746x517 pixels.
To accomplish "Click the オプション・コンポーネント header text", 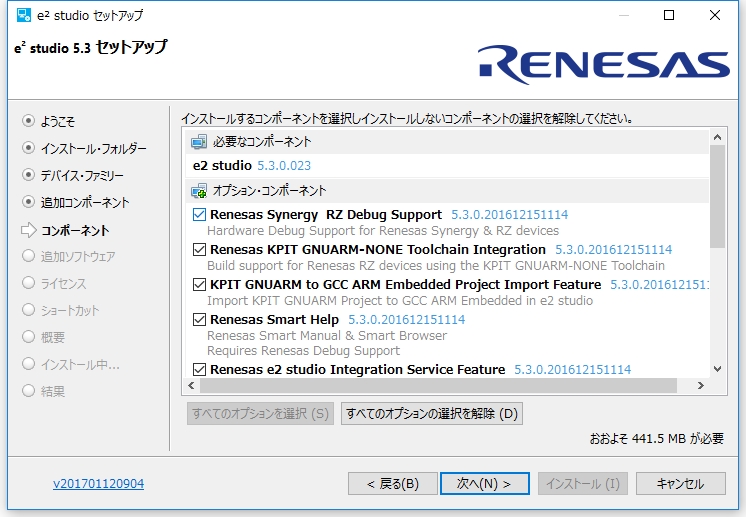I will (269, 191).
